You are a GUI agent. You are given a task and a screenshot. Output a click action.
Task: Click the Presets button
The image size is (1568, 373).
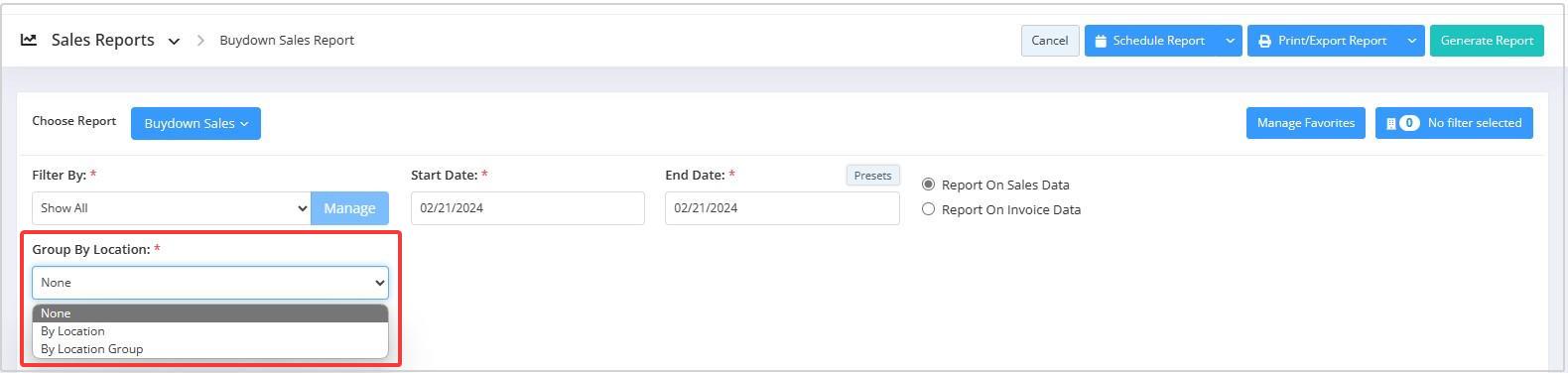(x=872, y=176)
